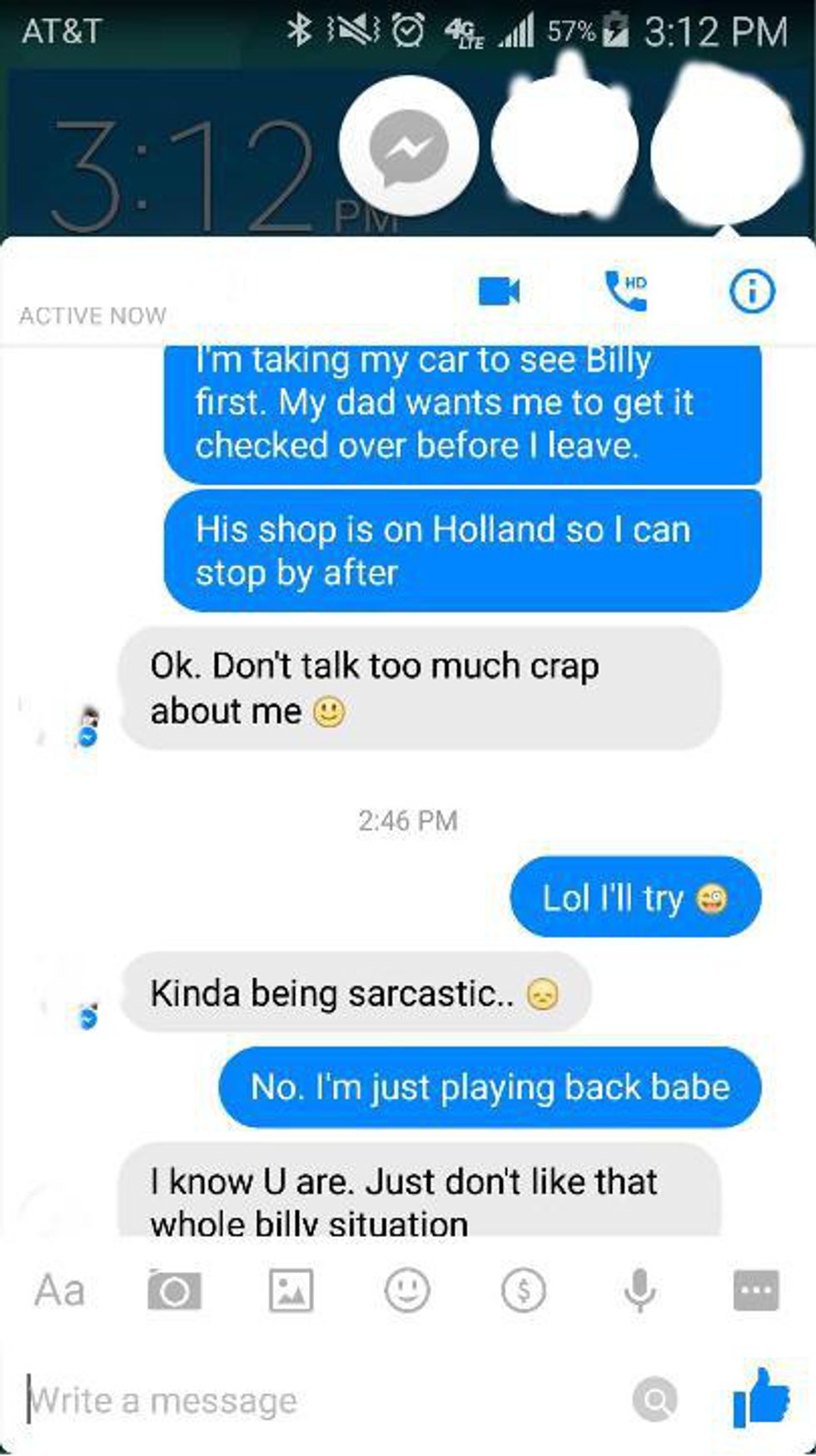
Task: Record a voice message with microphone
Action: 639,1290
